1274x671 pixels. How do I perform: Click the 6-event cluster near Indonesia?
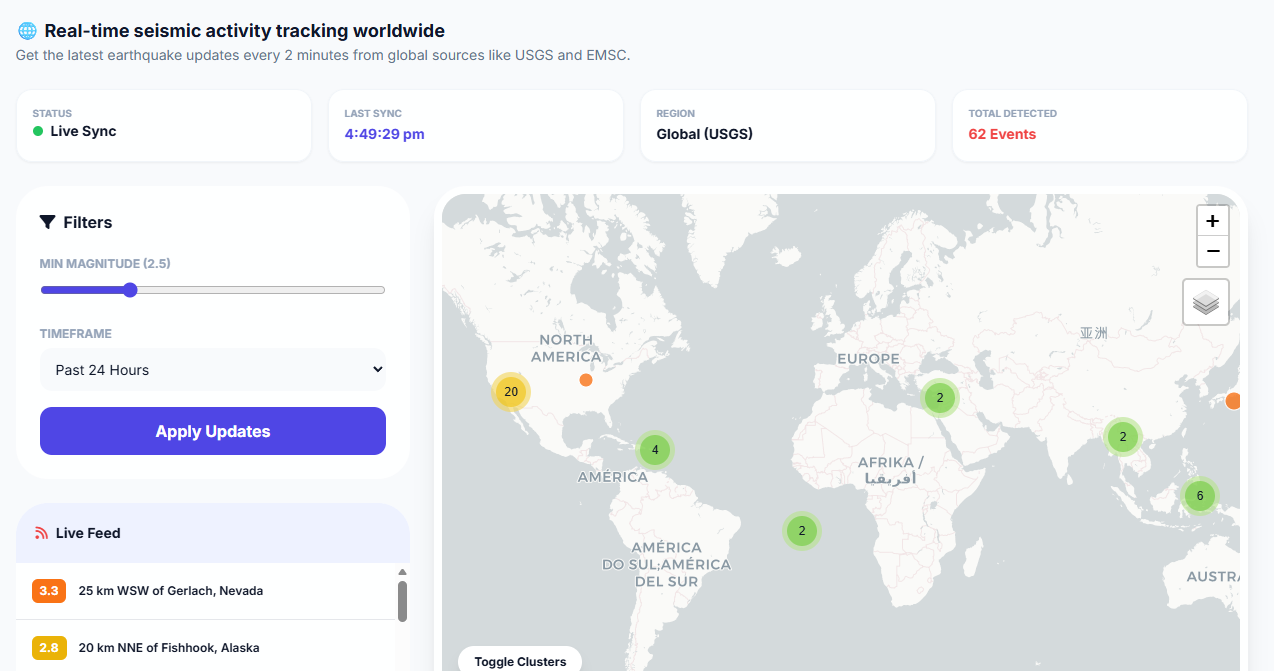click(1199, 496)
